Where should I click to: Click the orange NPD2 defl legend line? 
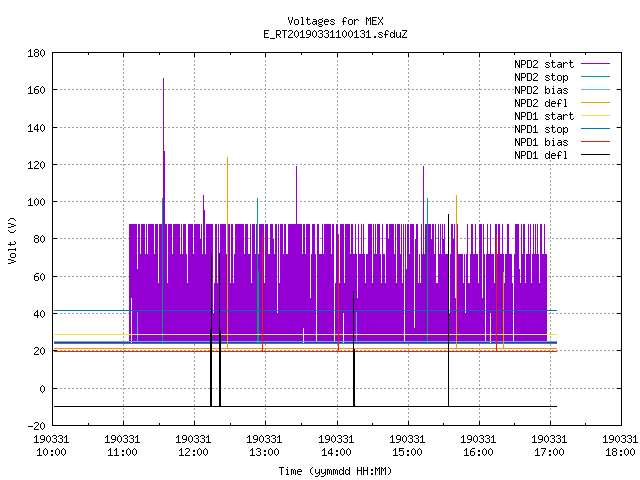click(x=595, y=103)
